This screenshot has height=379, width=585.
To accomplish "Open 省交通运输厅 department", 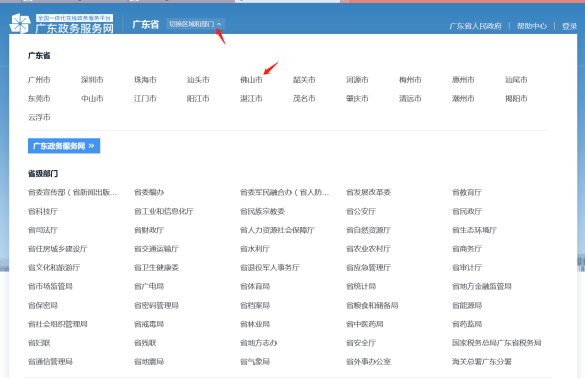I will tap(156, 249).
